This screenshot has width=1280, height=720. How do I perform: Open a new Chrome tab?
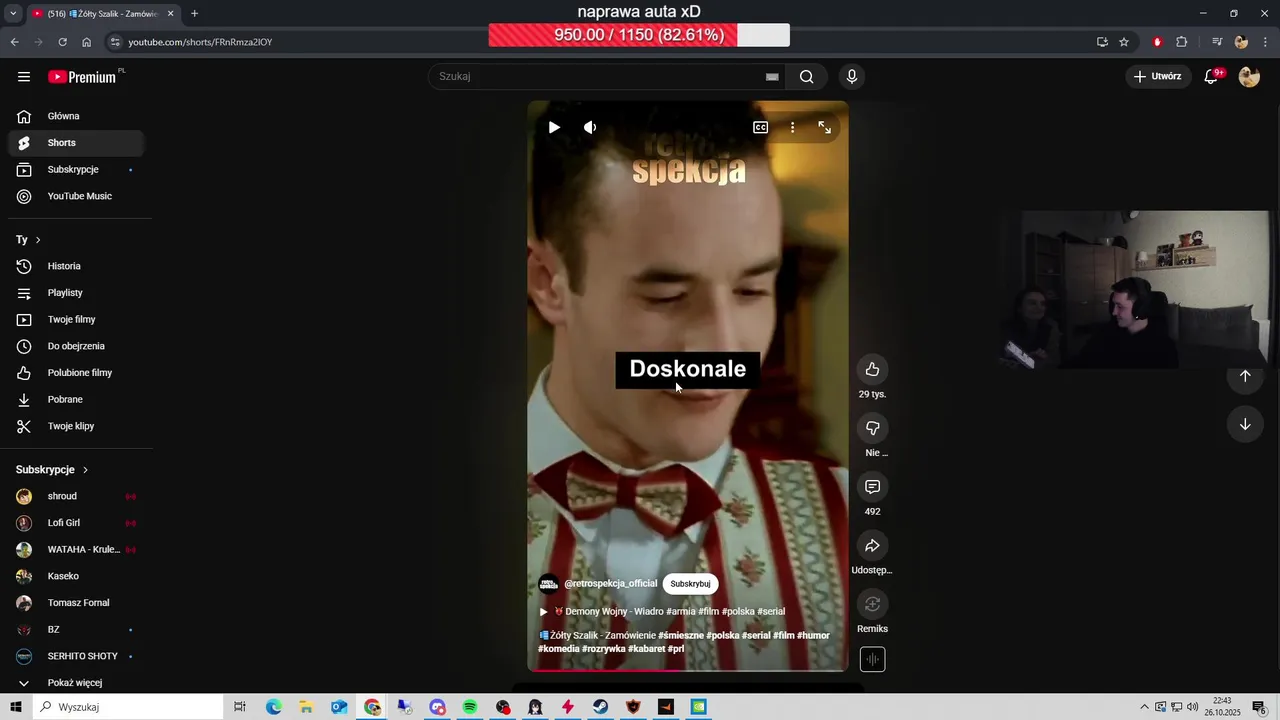[x=194, y=13]
